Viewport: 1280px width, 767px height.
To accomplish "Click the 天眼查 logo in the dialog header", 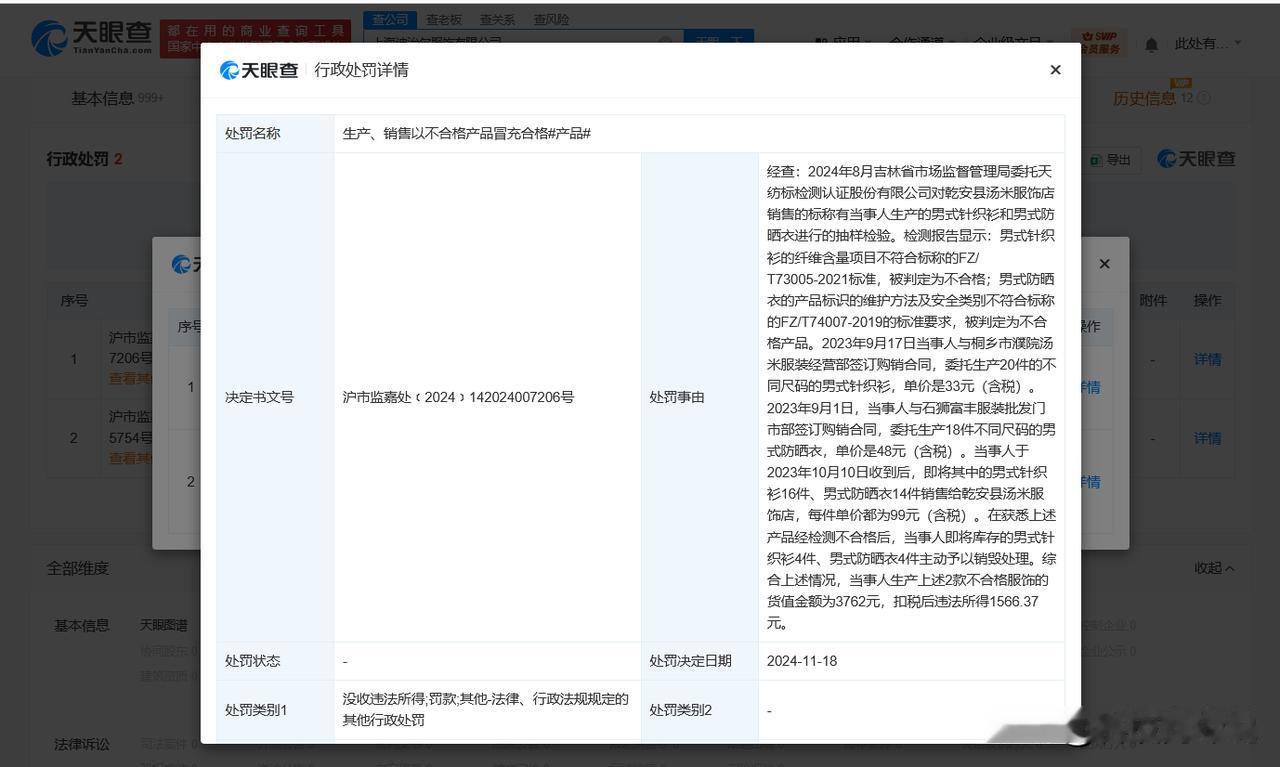I will (259, 70).
